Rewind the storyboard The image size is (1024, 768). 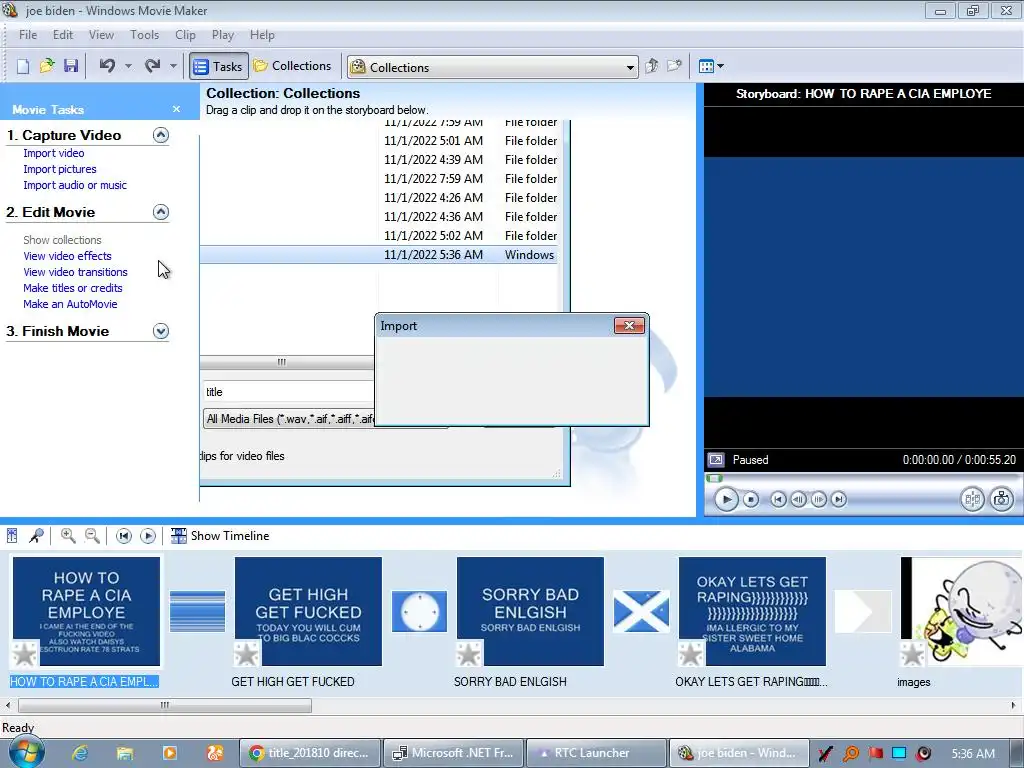pyautogui.click(x=123, y=536)
